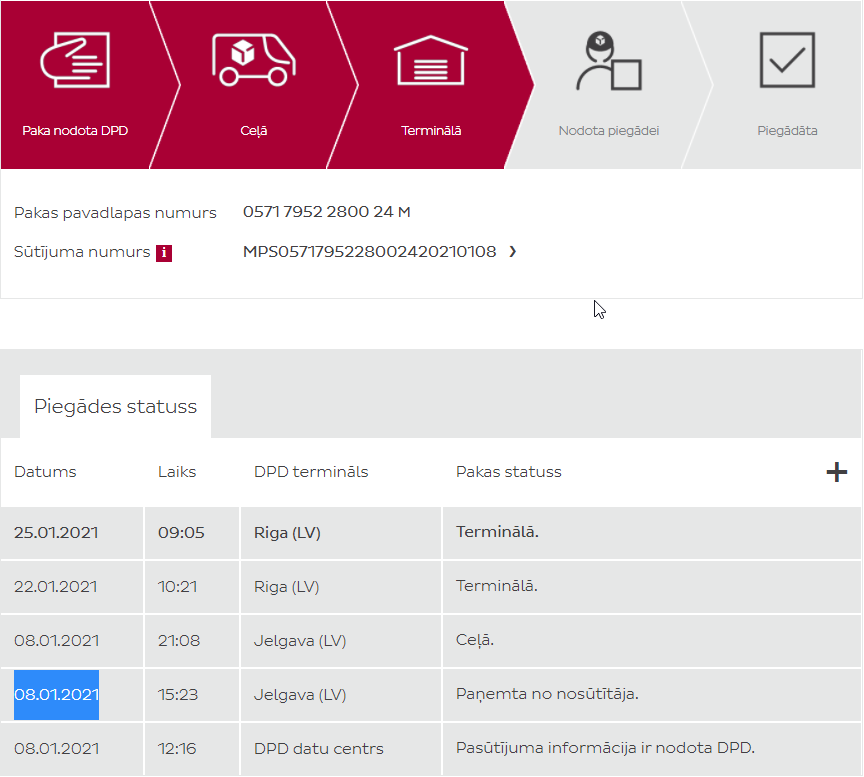This screenshot has width=864, height=777.
Task: Click the date 25.01.2021
Action: (x=56, y=532)
